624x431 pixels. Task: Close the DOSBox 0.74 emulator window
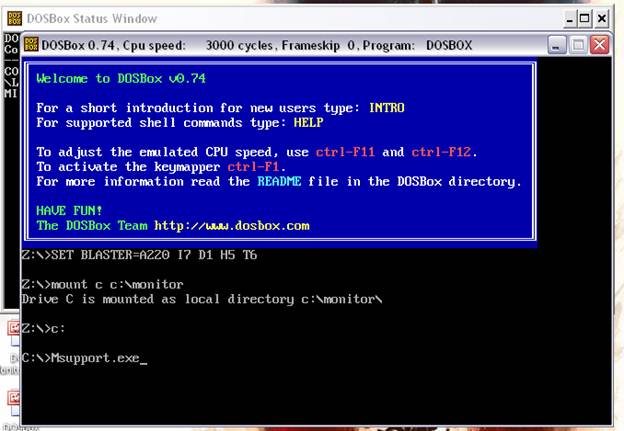point(599,45)
